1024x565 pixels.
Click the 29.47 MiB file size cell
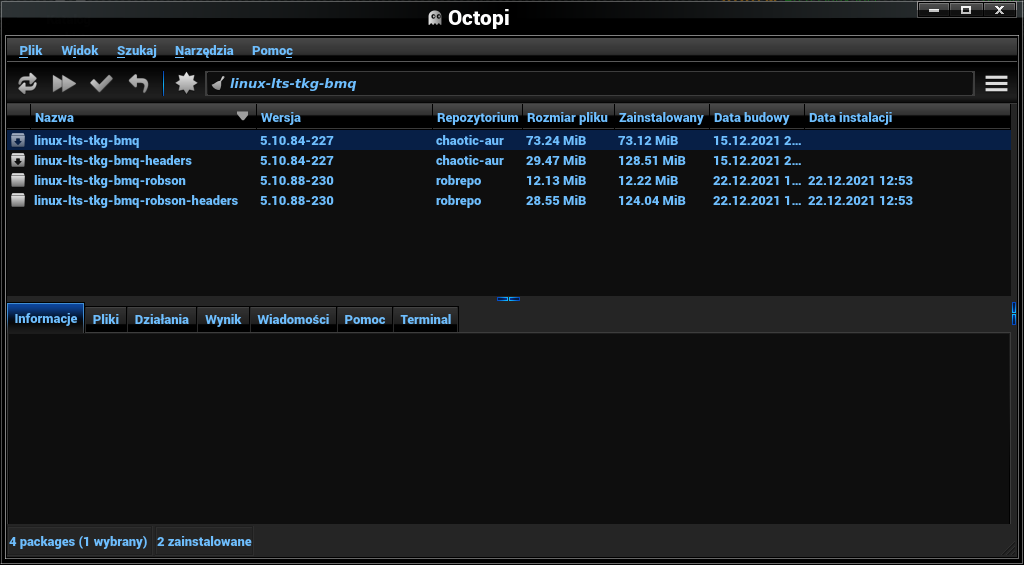(x=556, y=160)
